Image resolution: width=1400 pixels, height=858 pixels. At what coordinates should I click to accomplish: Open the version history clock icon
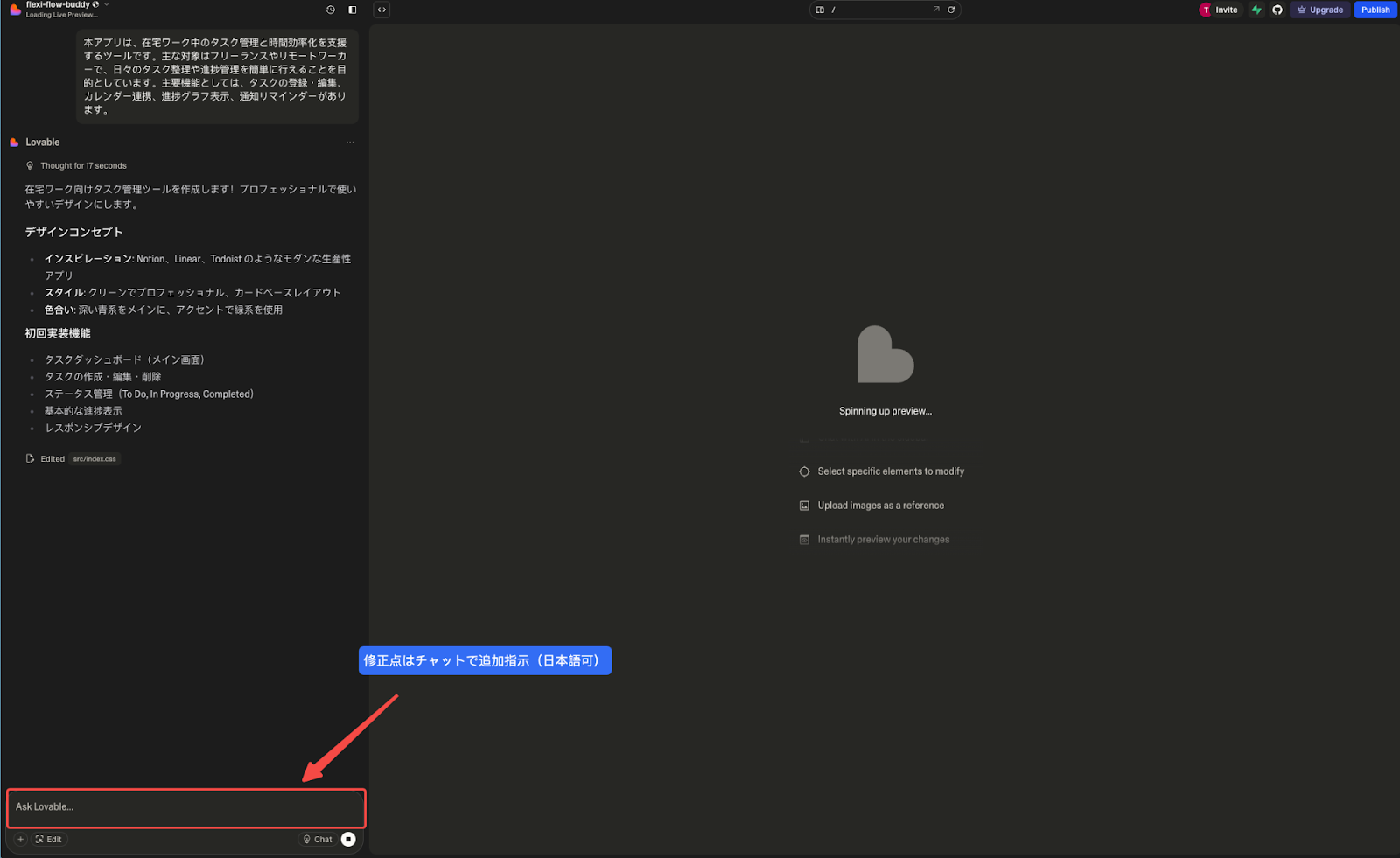331,10
